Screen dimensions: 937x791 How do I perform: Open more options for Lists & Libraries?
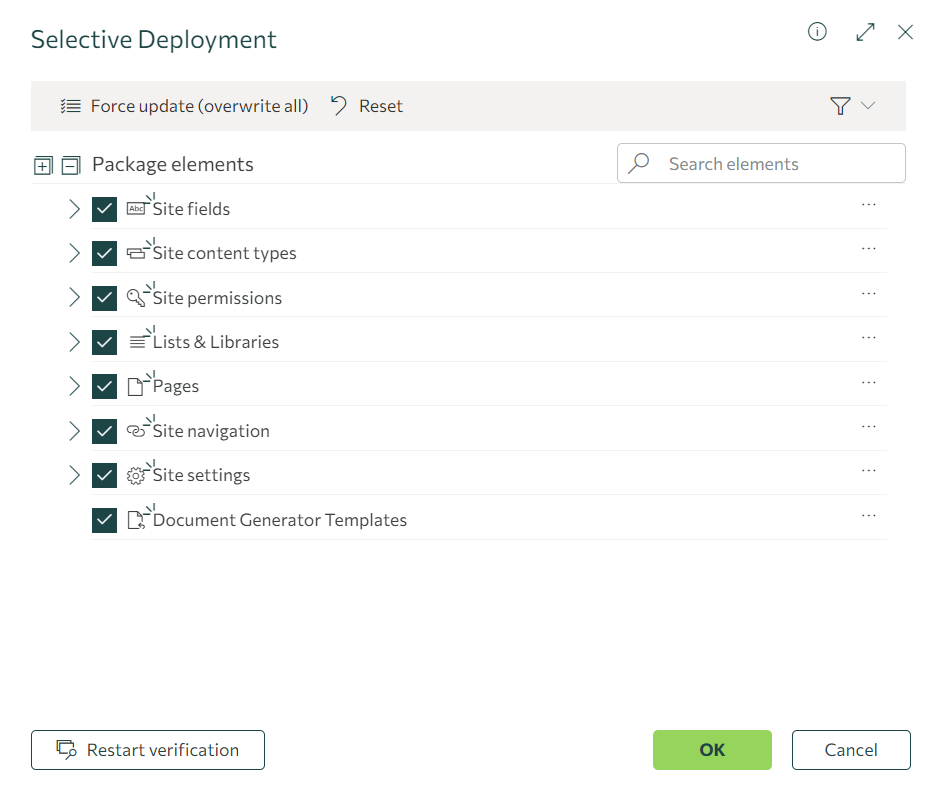[x=868, y=338]
